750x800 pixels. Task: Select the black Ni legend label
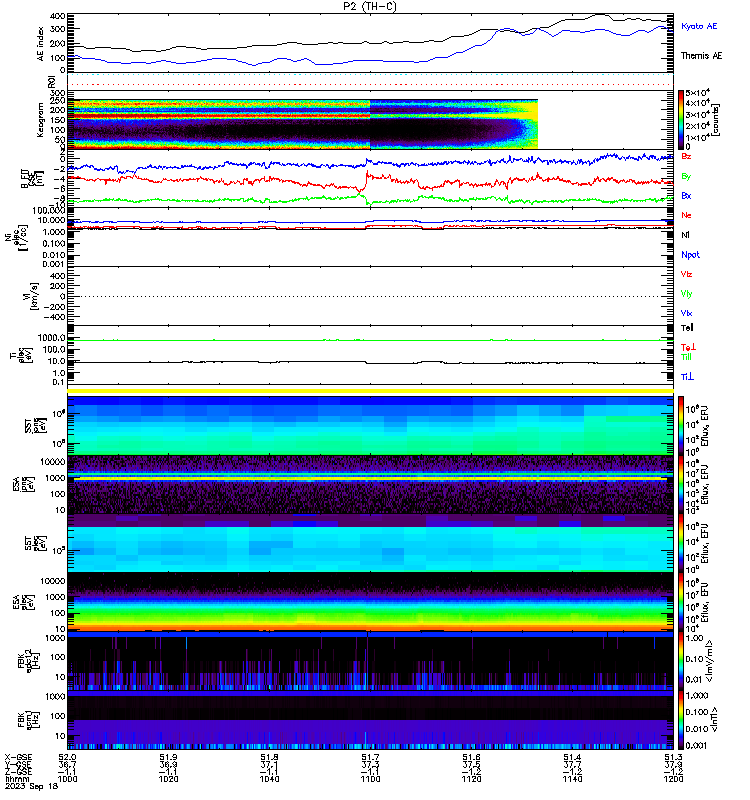pos(685,235)
